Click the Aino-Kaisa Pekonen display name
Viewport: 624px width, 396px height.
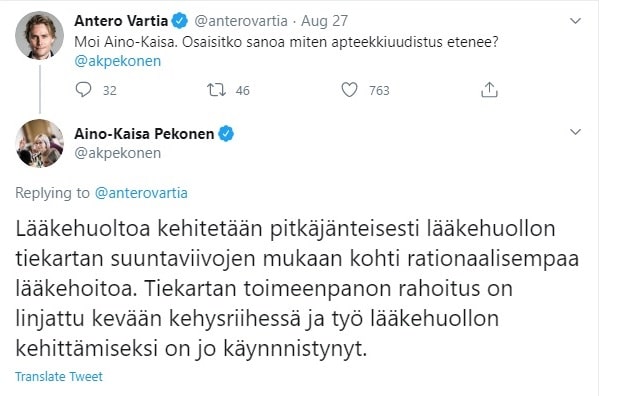point(144,134)
